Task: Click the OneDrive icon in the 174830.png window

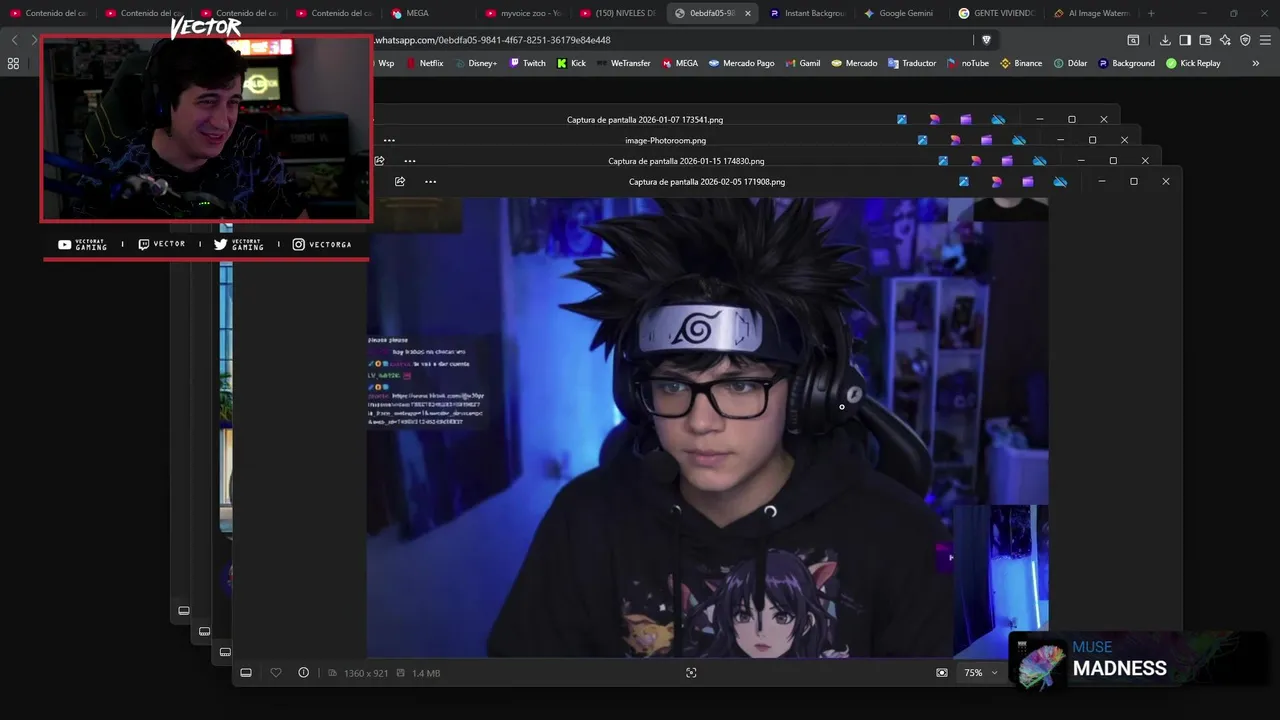Action: (x=1039, y=161)
